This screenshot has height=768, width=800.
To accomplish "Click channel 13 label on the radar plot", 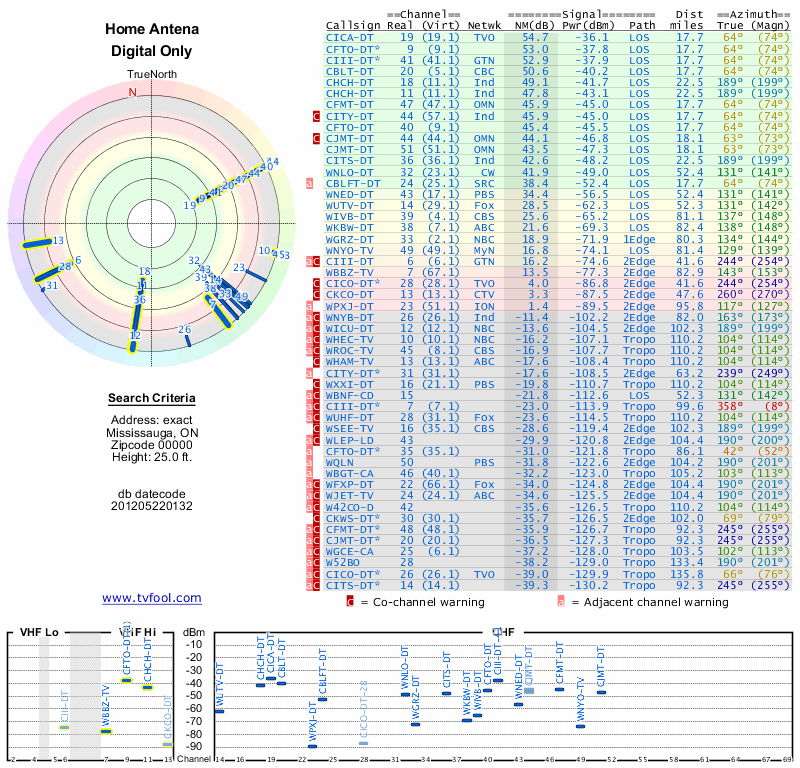I will (58, 240).
